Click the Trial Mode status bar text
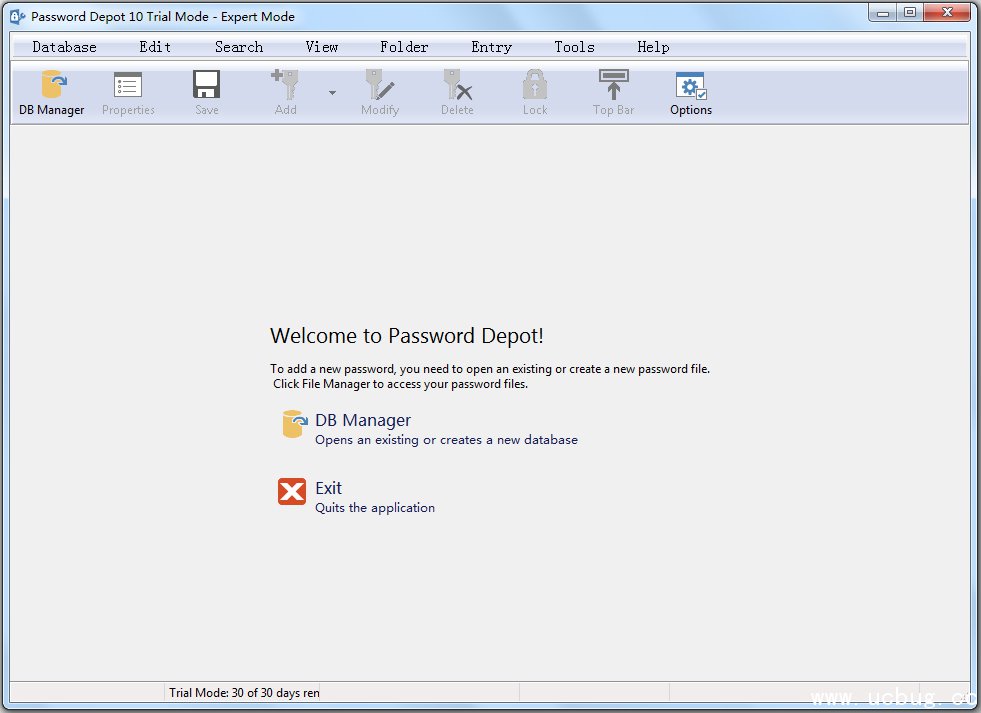Screen dimensions: 981x713 [x=244, y=693]
